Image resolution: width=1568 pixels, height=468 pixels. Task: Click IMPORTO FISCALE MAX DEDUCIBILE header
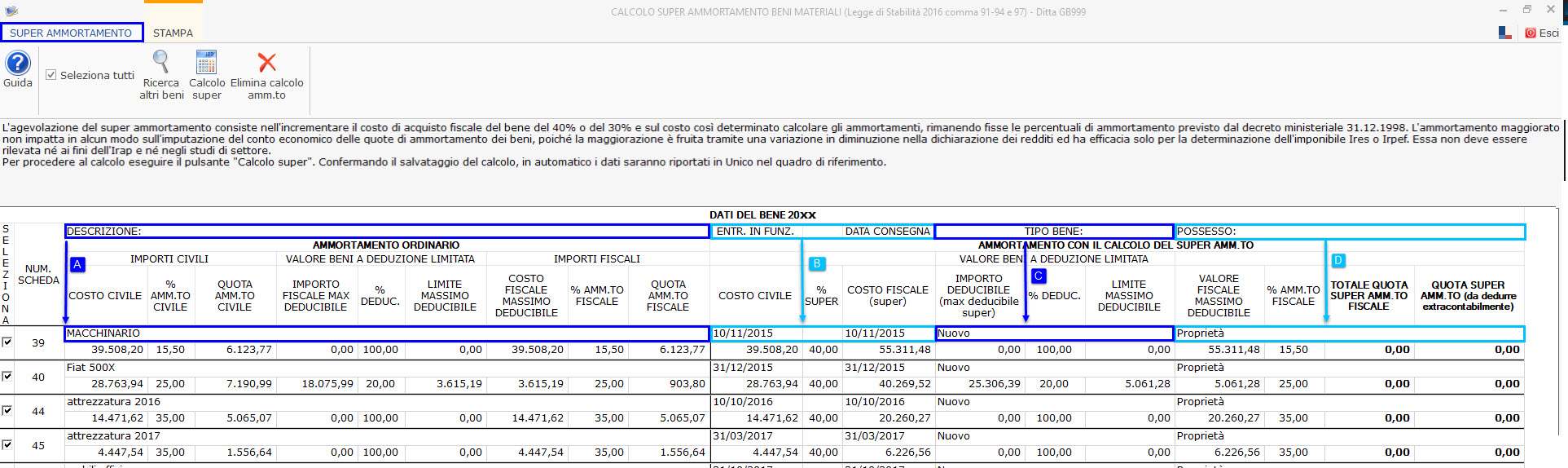[x=316, y=296]
